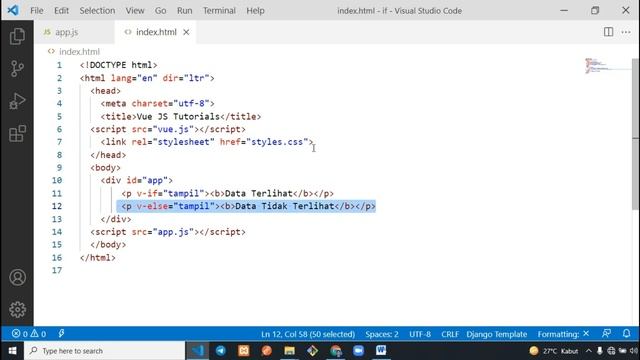Click the v-else attribute on line 12
Screen dimensions: 640x360
152,206
